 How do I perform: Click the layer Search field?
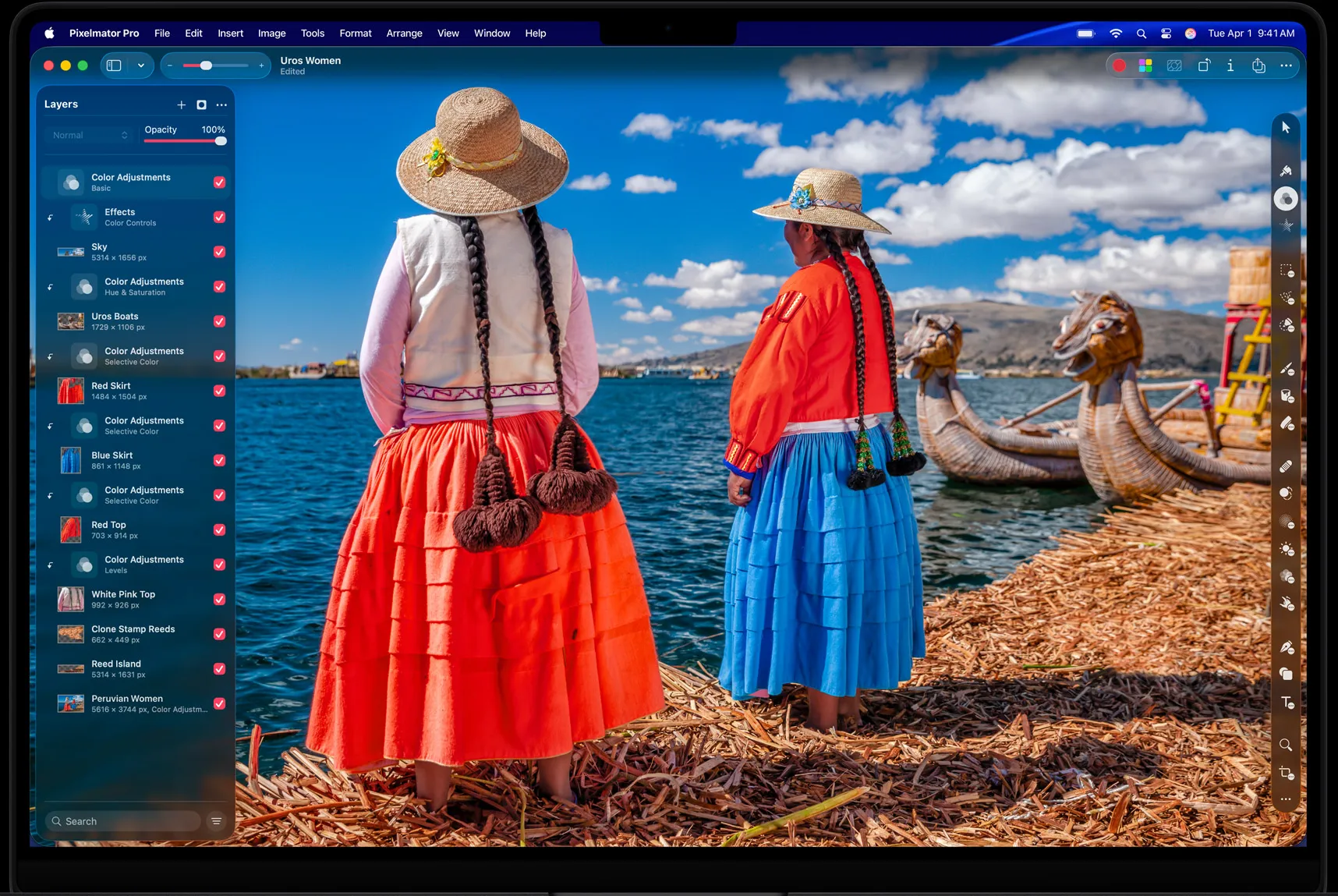(x=125, y=821)
